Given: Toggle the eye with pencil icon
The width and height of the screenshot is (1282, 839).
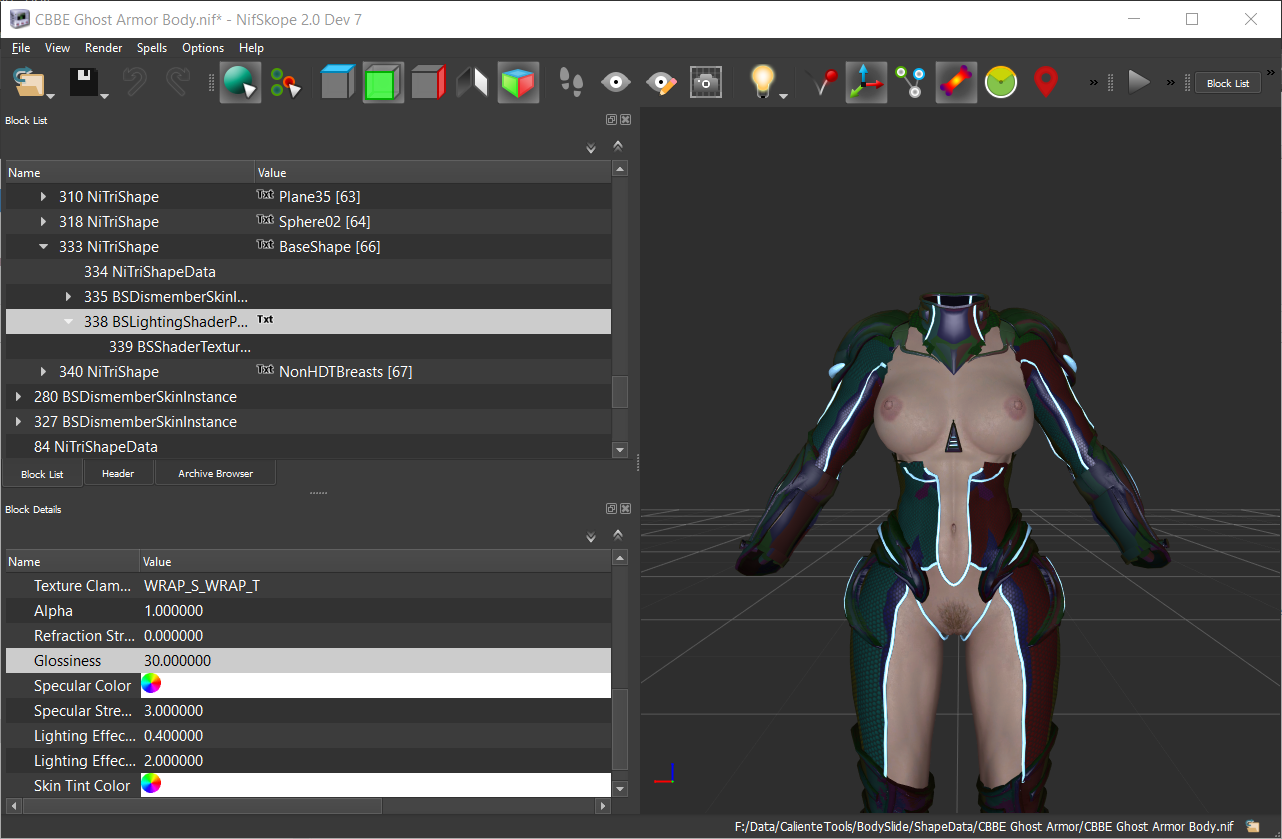Looking at the screenshot, I should click(x=661, y=83).
